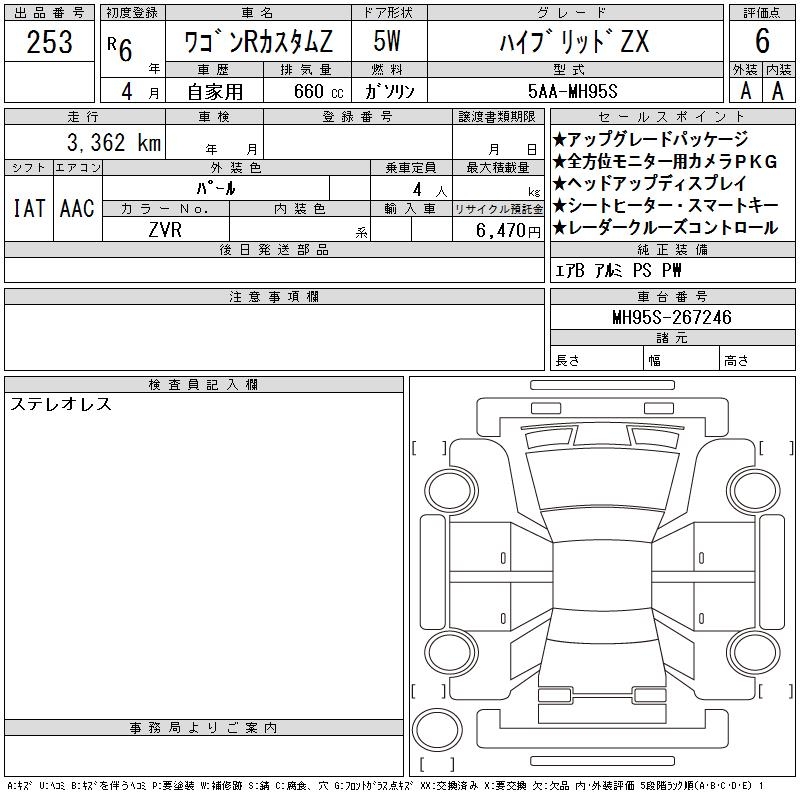Viewport: 800px width, 800px height.
Task: Select the grade ハイブリッドZX
Action: pyautogui.click(x=574, y=41)
